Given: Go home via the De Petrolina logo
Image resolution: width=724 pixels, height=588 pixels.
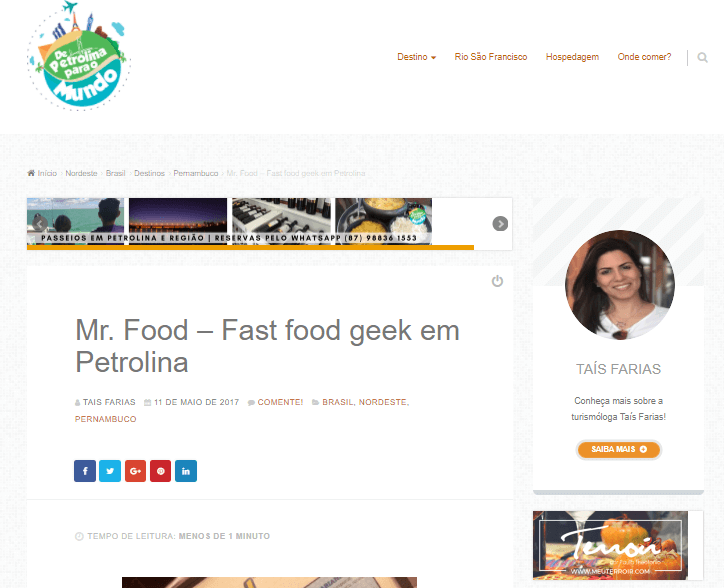Looking at the screenshot, I should tap(78, 56).
